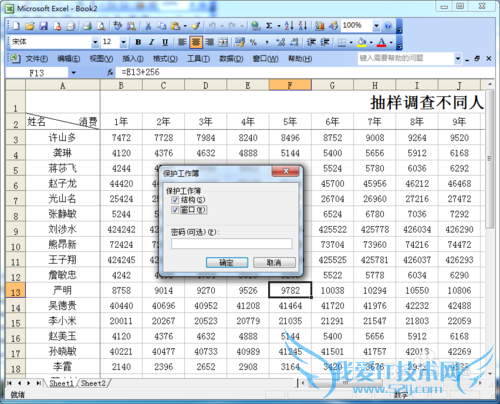
Task: Select row 15 header
Action: tap(16, 321)
